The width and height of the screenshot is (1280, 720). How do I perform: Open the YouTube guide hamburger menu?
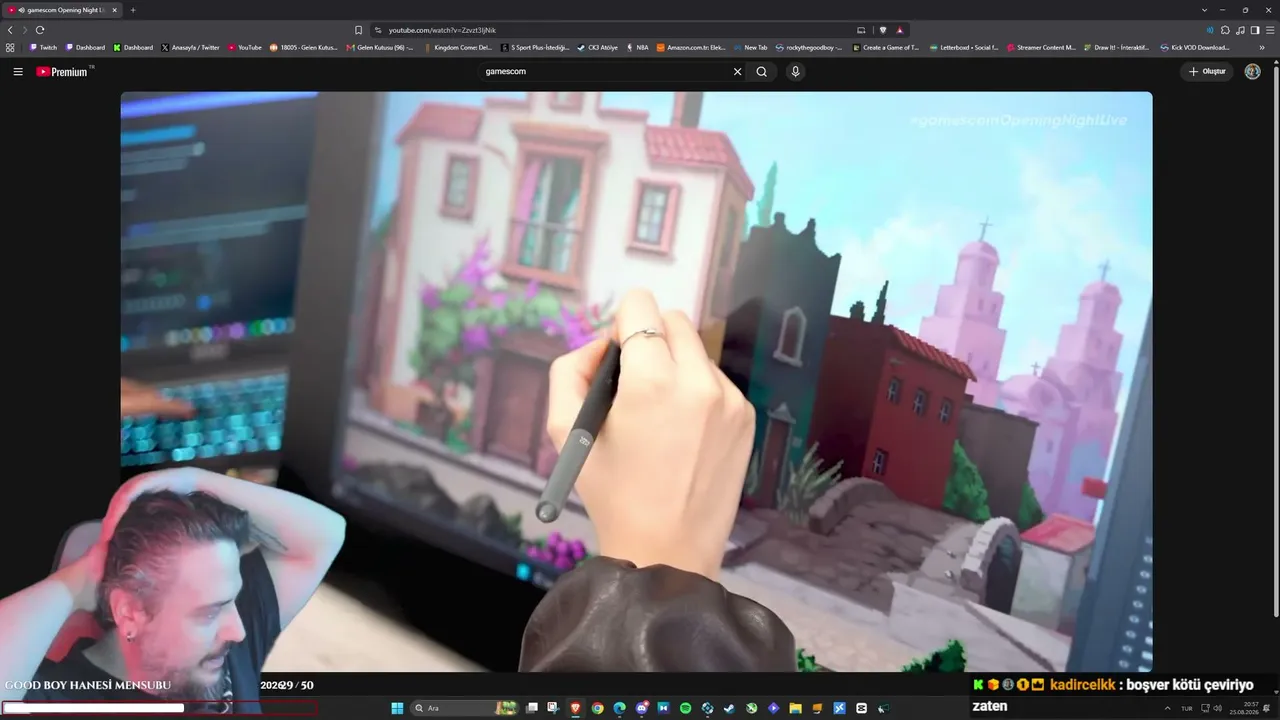coord(18,72)
